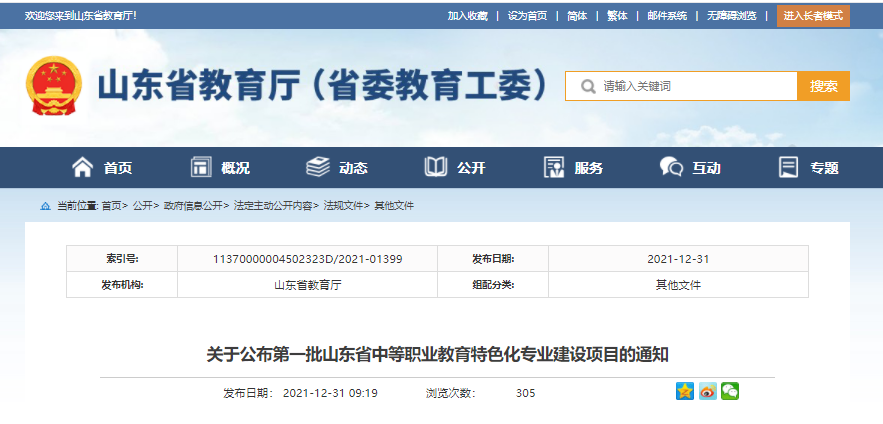The width and height of the screenshot is (883, 424).
Task: Click index number 11370000004502323D/2021-01399
Action: 307,259
